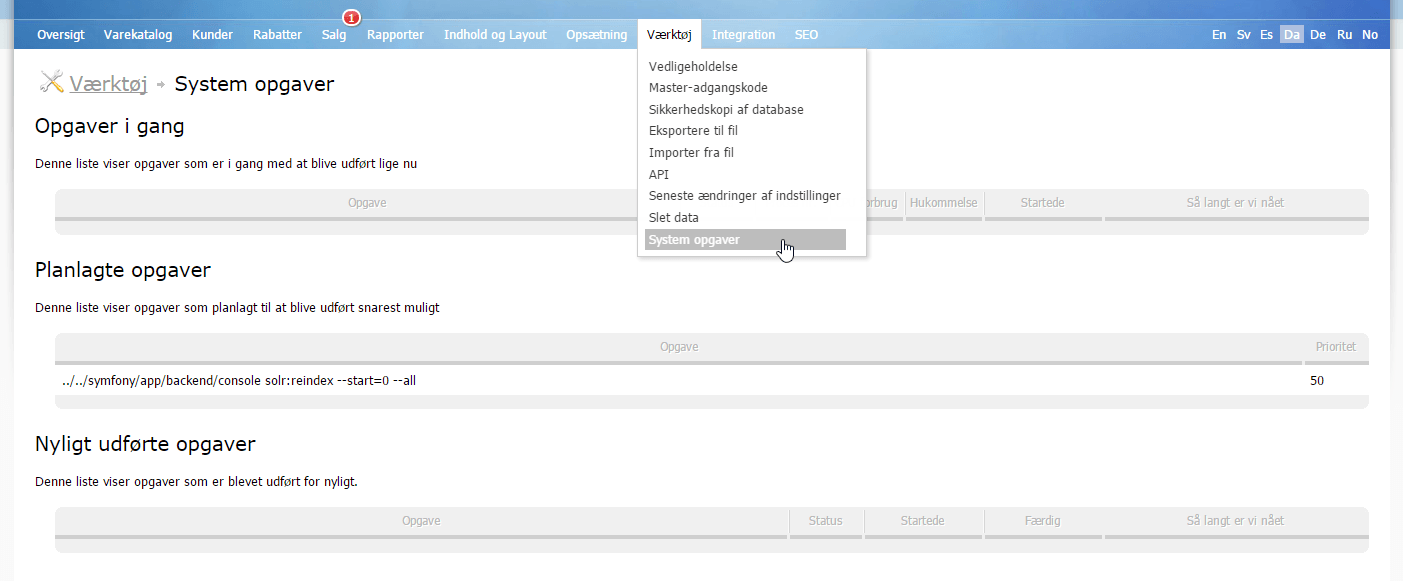Open the Kunder menu
The height and width of the screenshot is (581, 1403).
coord(213,34)
